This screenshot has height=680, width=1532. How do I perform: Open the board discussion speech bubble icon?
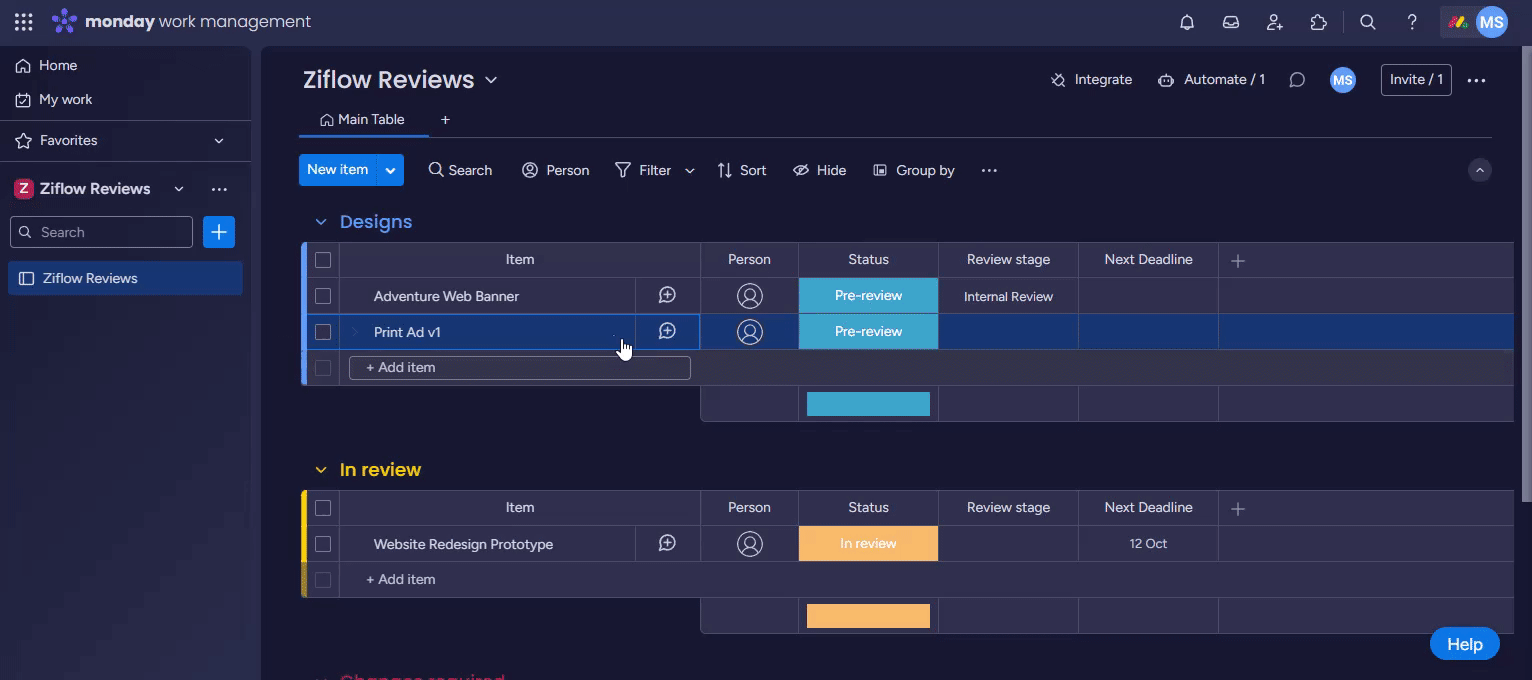1297,80
